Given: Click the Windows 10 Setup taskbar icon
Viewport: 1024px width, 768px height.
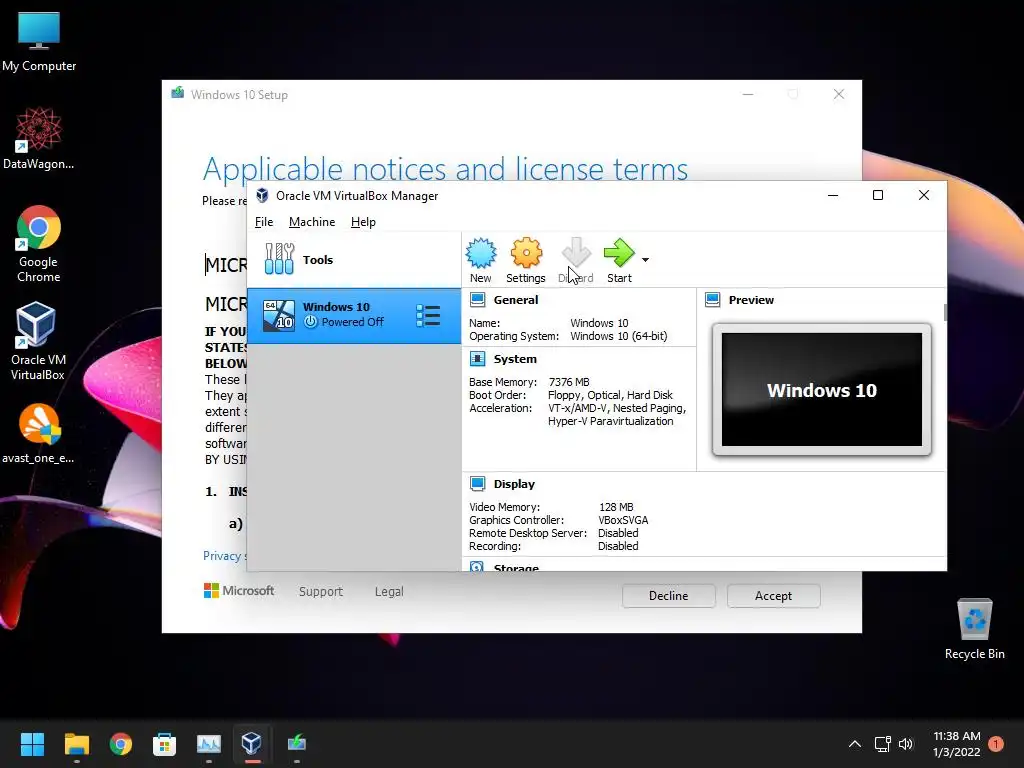Looking at the screenshot, I should 296,744.
